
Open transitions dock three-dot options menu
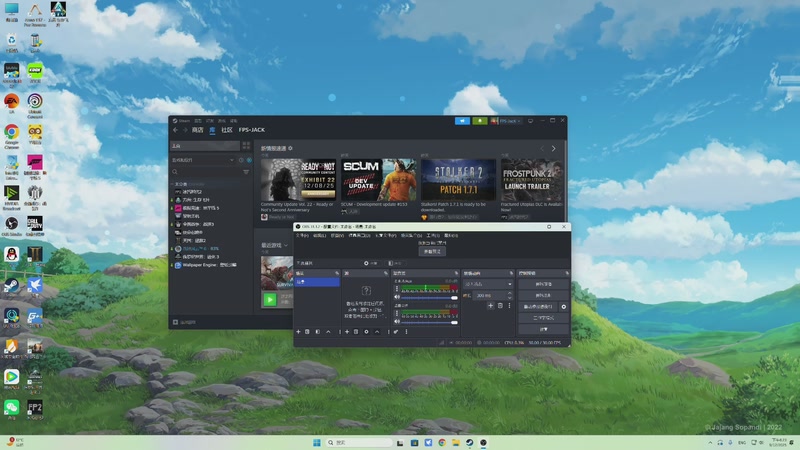tap(509, 306)
